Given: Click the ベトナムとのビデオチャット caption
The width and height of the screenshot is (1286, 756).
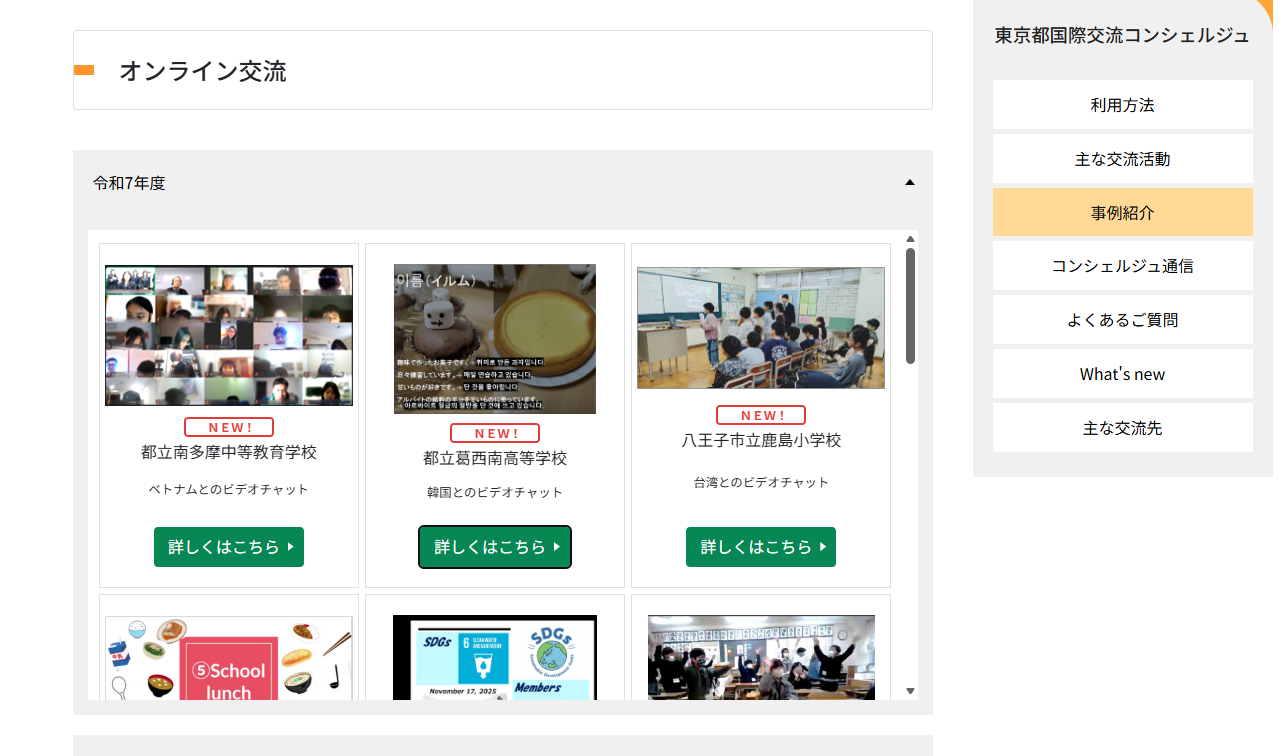Looking at the screenshot, I should click(x=229, y=489).
